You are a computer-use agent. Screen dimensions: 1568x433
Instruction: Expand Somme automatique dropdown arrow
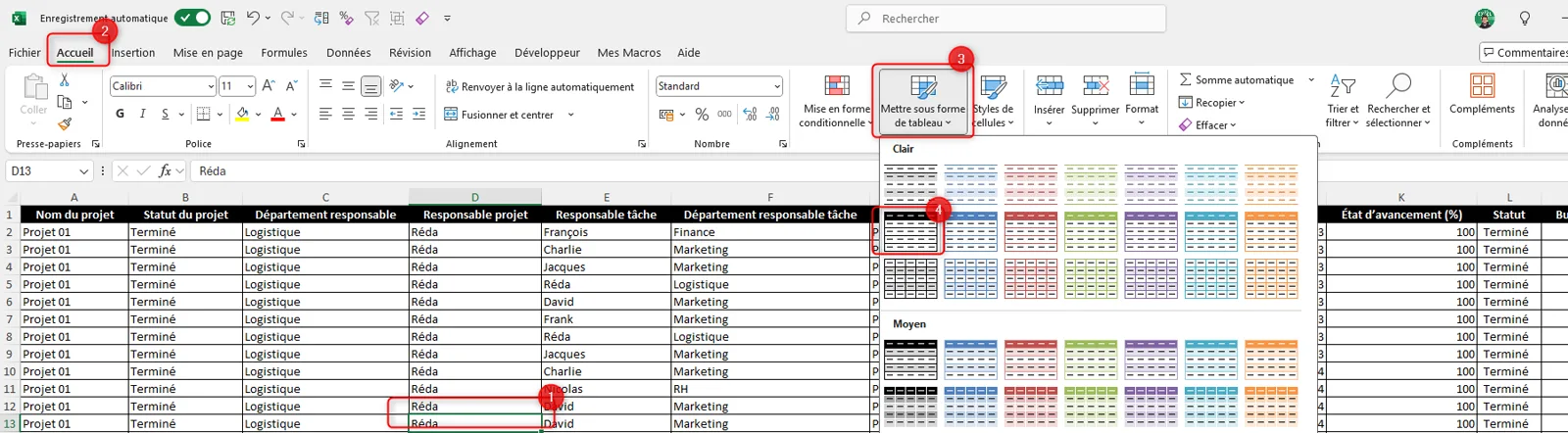(x=1311, y=80)
